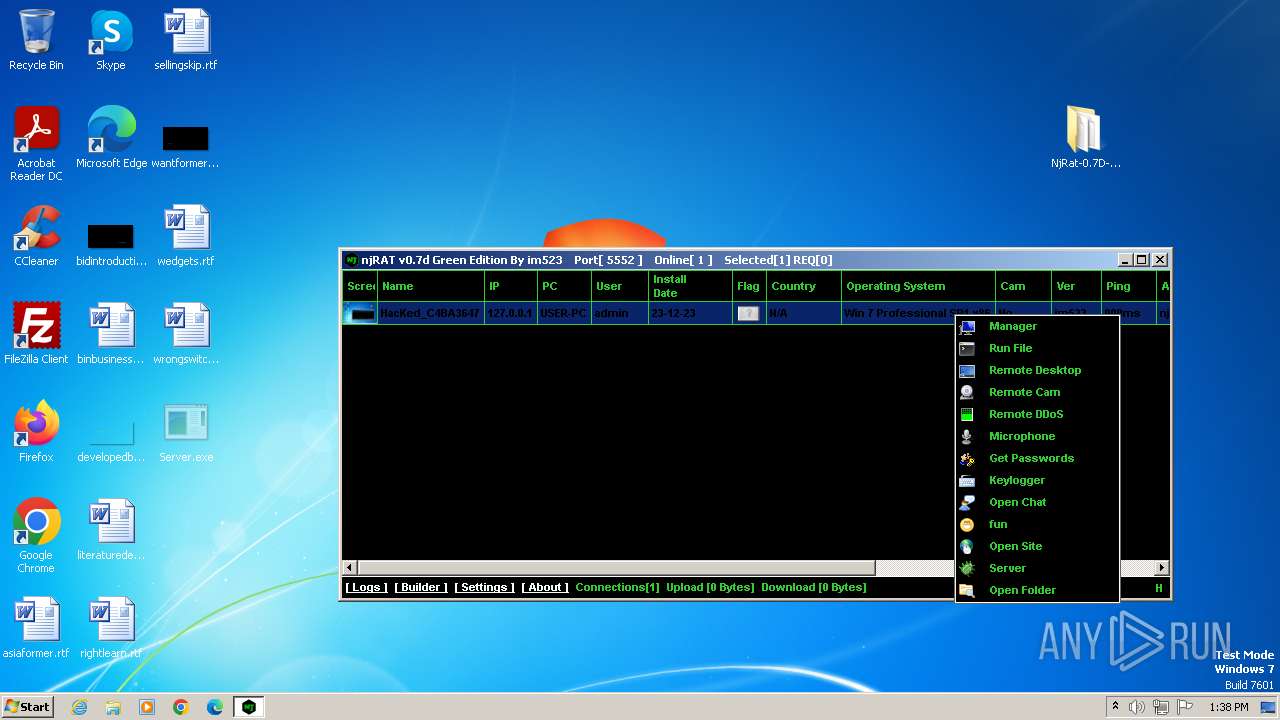The height and width of the screenshot is (720, 1280).
Task: Open the Settings link
Action: point(484,587)
